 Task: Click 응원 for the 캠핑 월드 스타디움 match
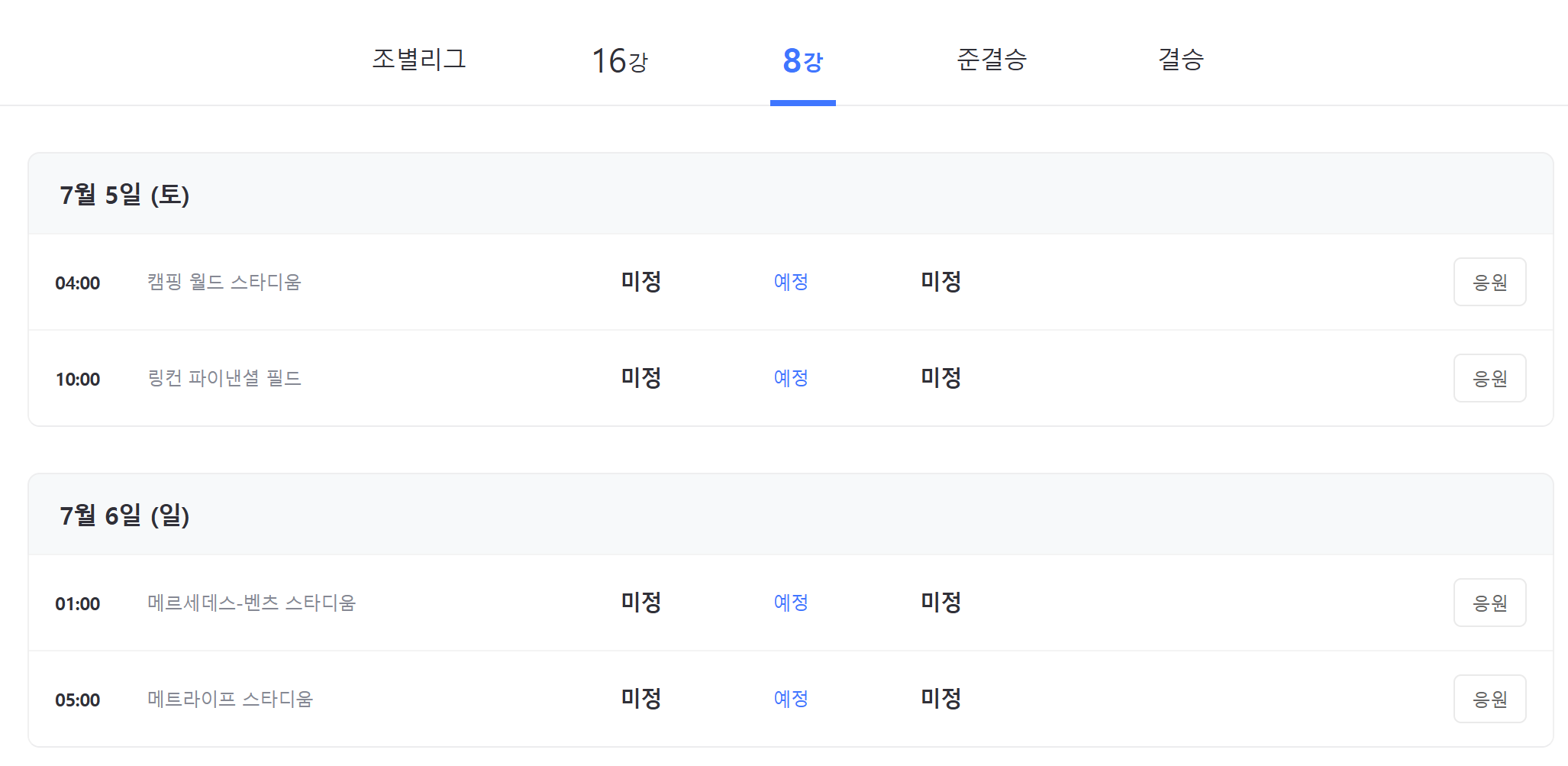pyautogui.click(x=1489, y=282)
